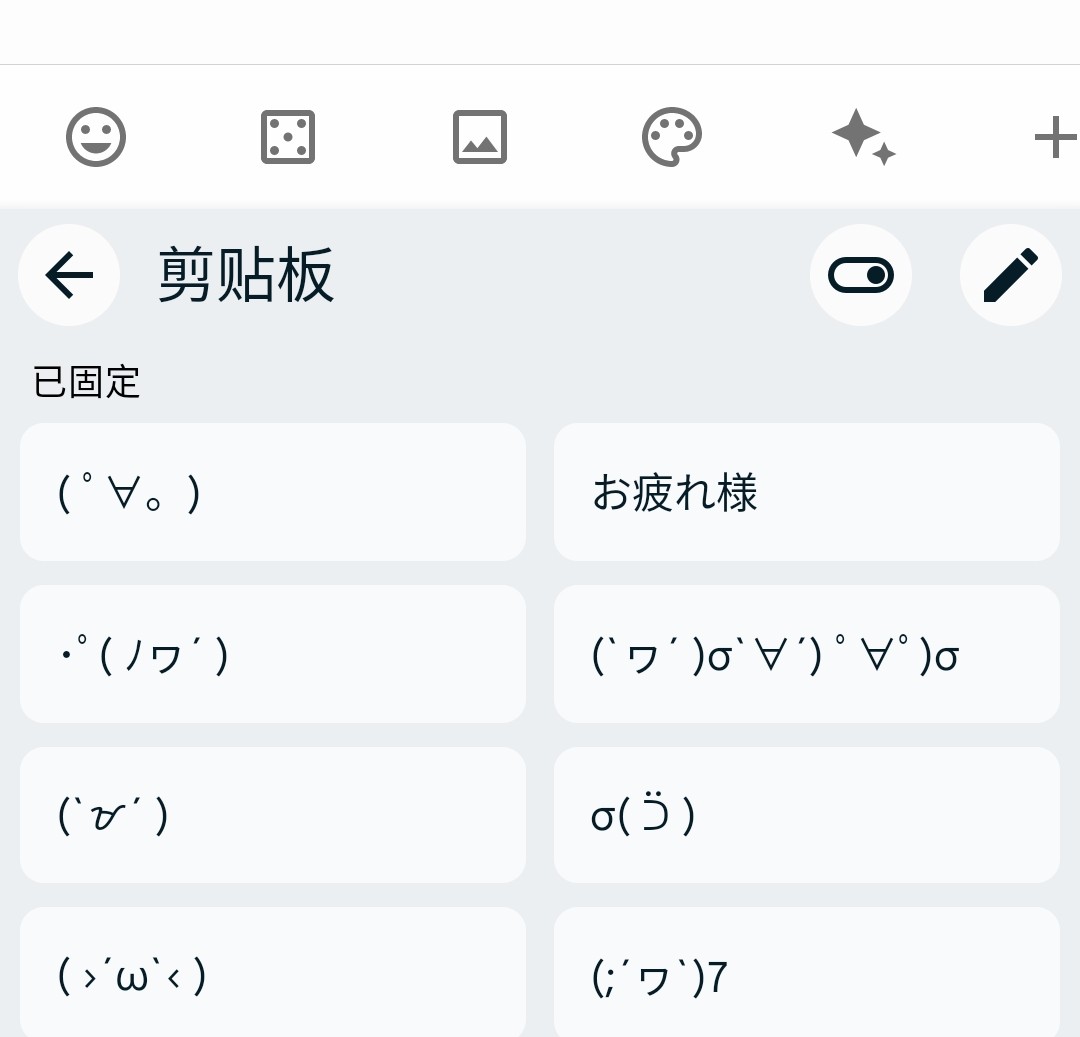The height and width of the screenshot is (1037, 1080).
Task: Tap the text input field above the toolbar
Action: [540, 32]
